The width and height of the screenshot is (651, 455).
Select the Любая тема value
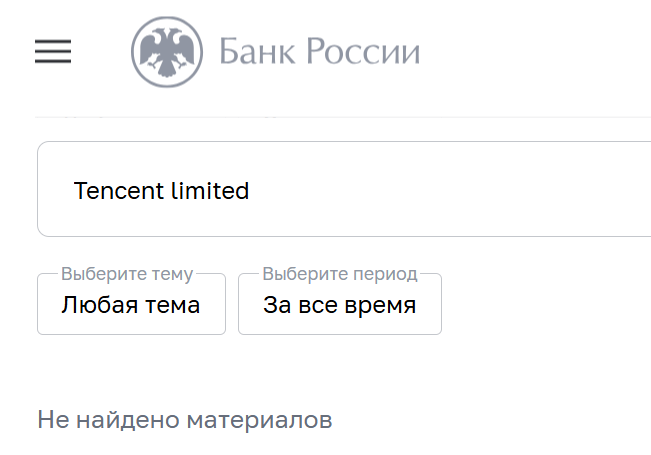pyautogui.click(x=130, y=305)
